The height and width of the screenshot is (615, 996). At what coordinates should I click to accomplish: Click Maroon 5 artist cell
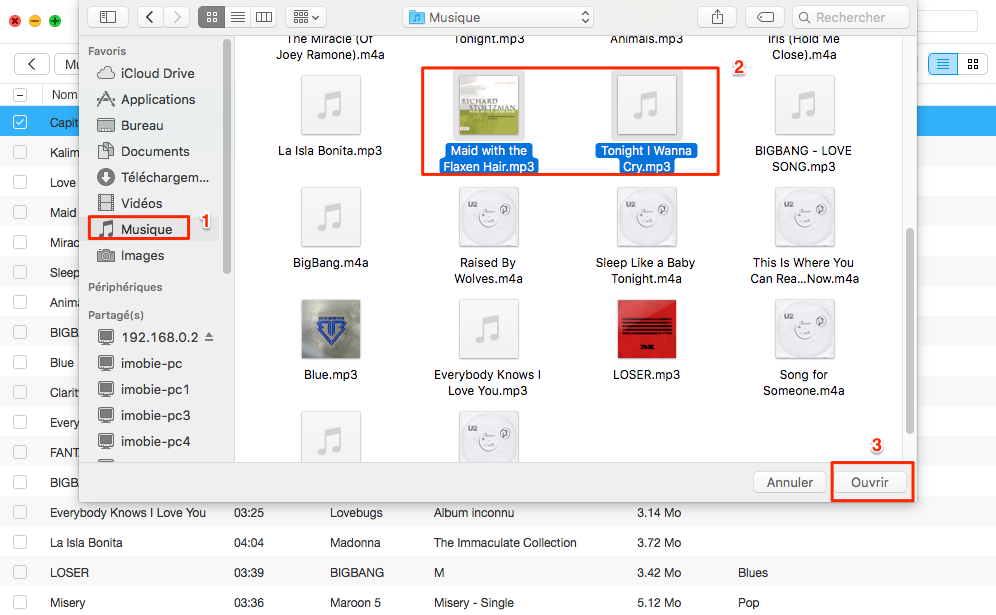[x=355, y=602]
